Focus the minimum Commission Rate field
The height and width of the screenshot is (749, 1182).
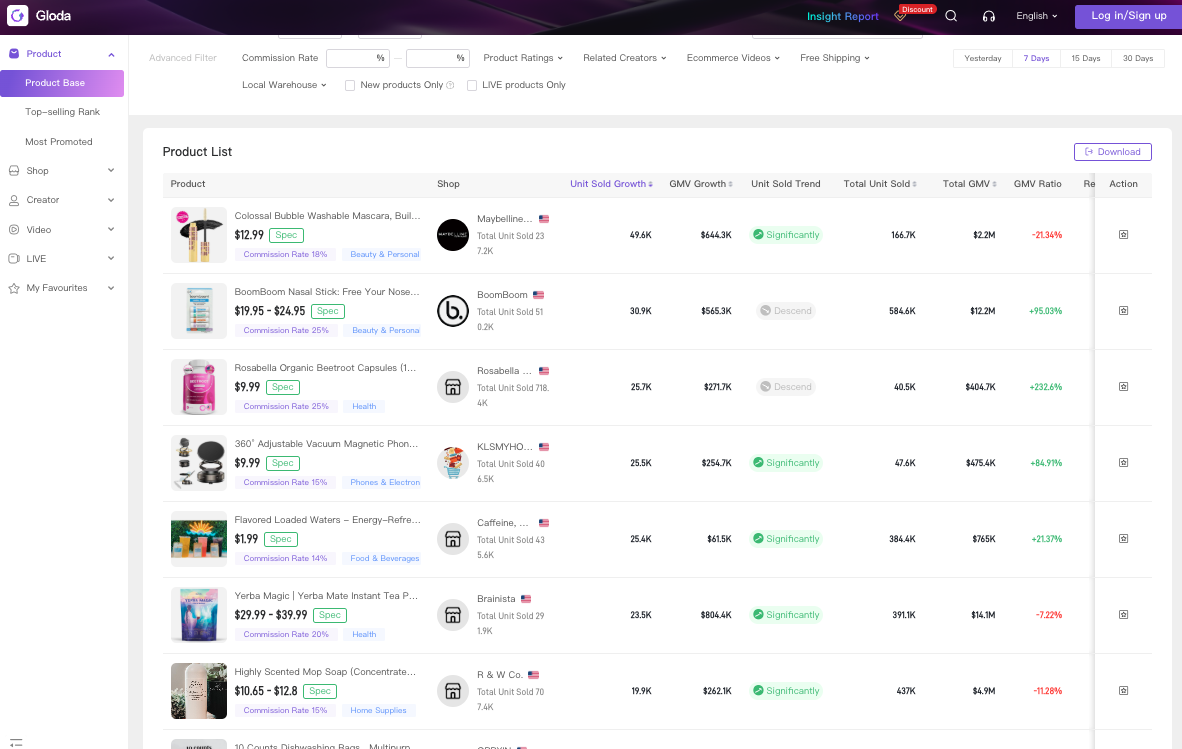(x=358, y=58)
